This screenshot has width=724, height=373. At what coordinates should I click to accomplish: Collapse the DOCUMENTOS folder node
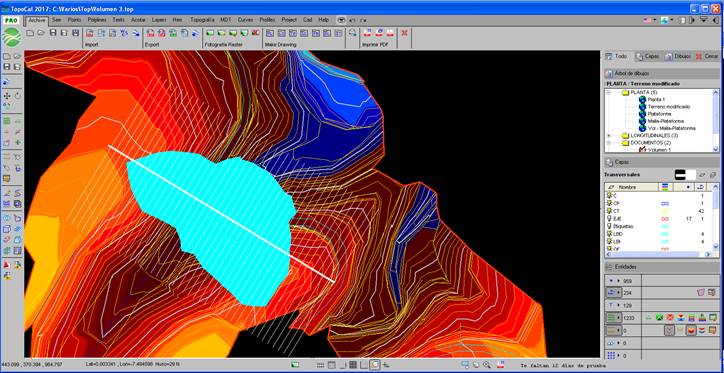tap(609, 143)
